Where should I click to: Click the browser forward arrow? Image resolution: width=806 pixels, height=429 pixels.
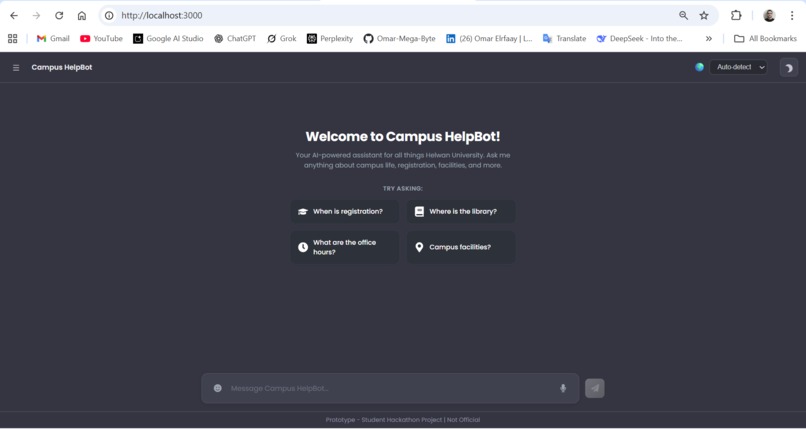coord(36,15)
